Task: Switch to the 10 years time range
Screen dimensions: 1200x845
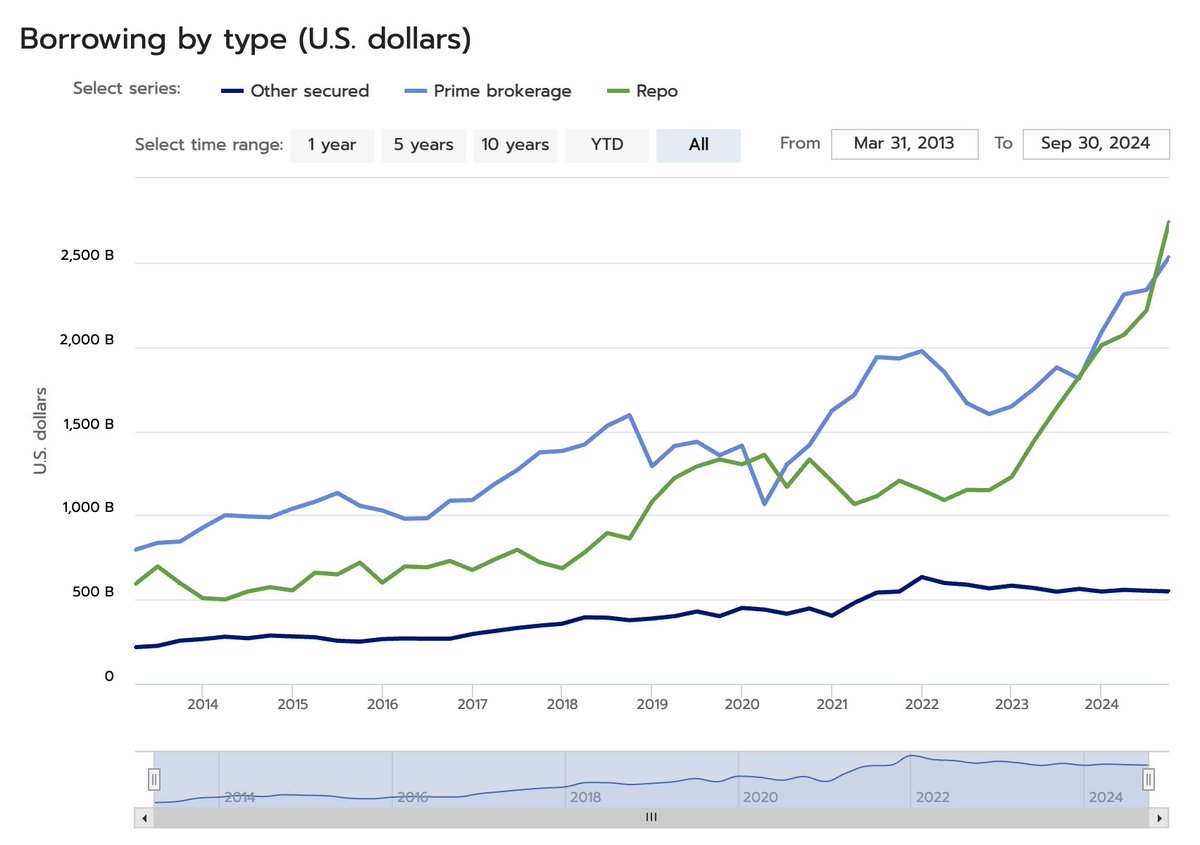Action: tap(515, 145)
